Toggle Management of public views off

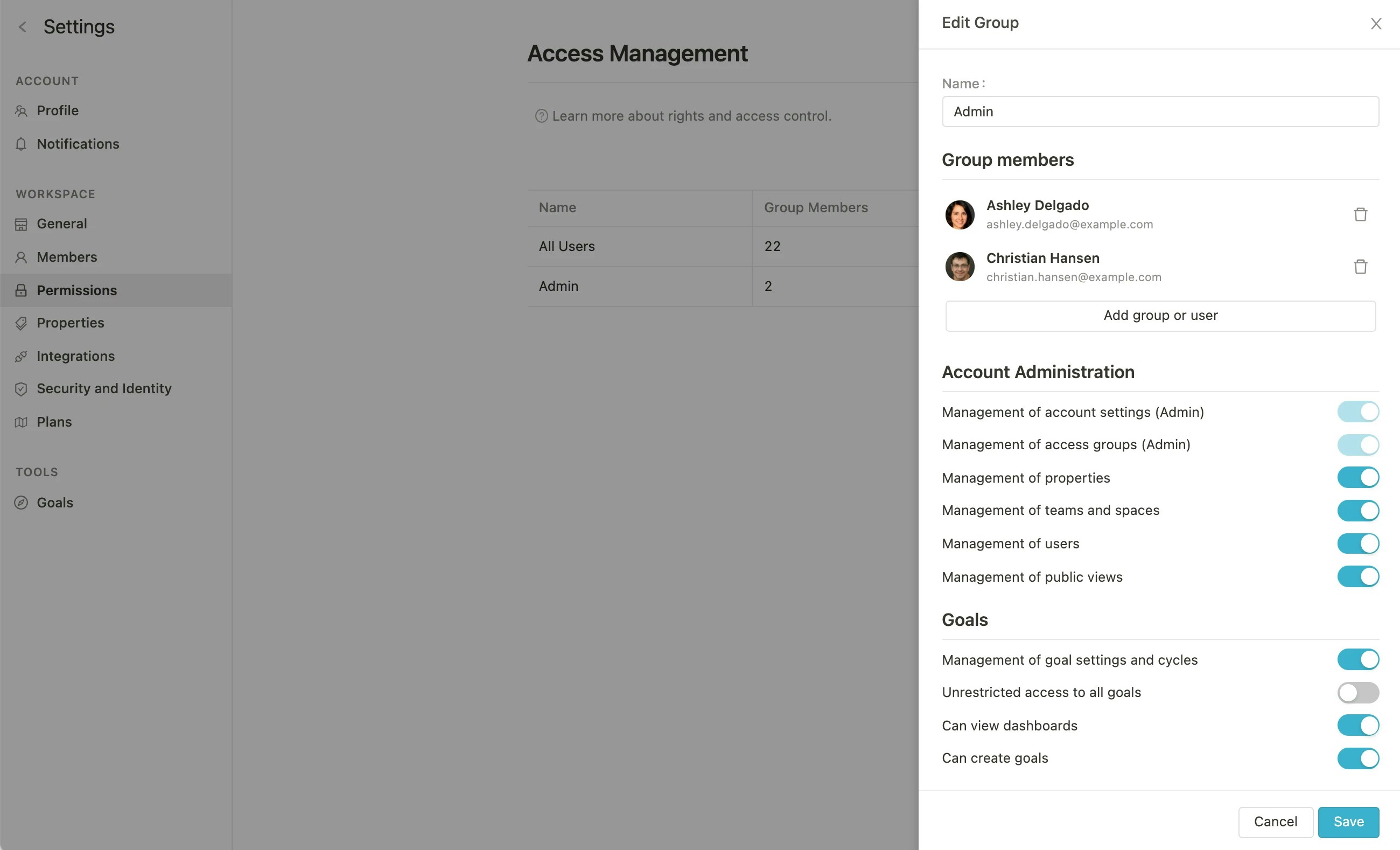tap(1357, 576)
